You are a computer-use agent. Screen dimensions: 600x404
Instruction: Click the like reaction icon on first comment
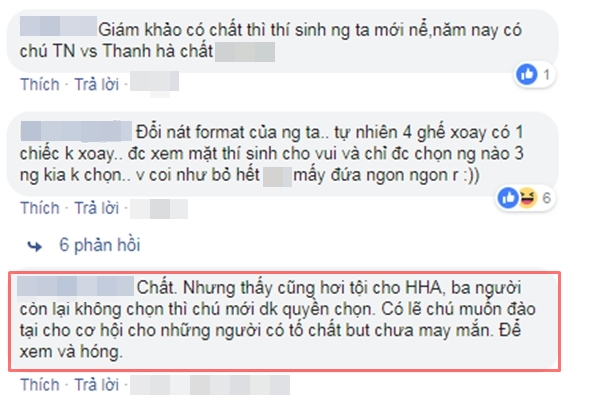click(527, 74)
